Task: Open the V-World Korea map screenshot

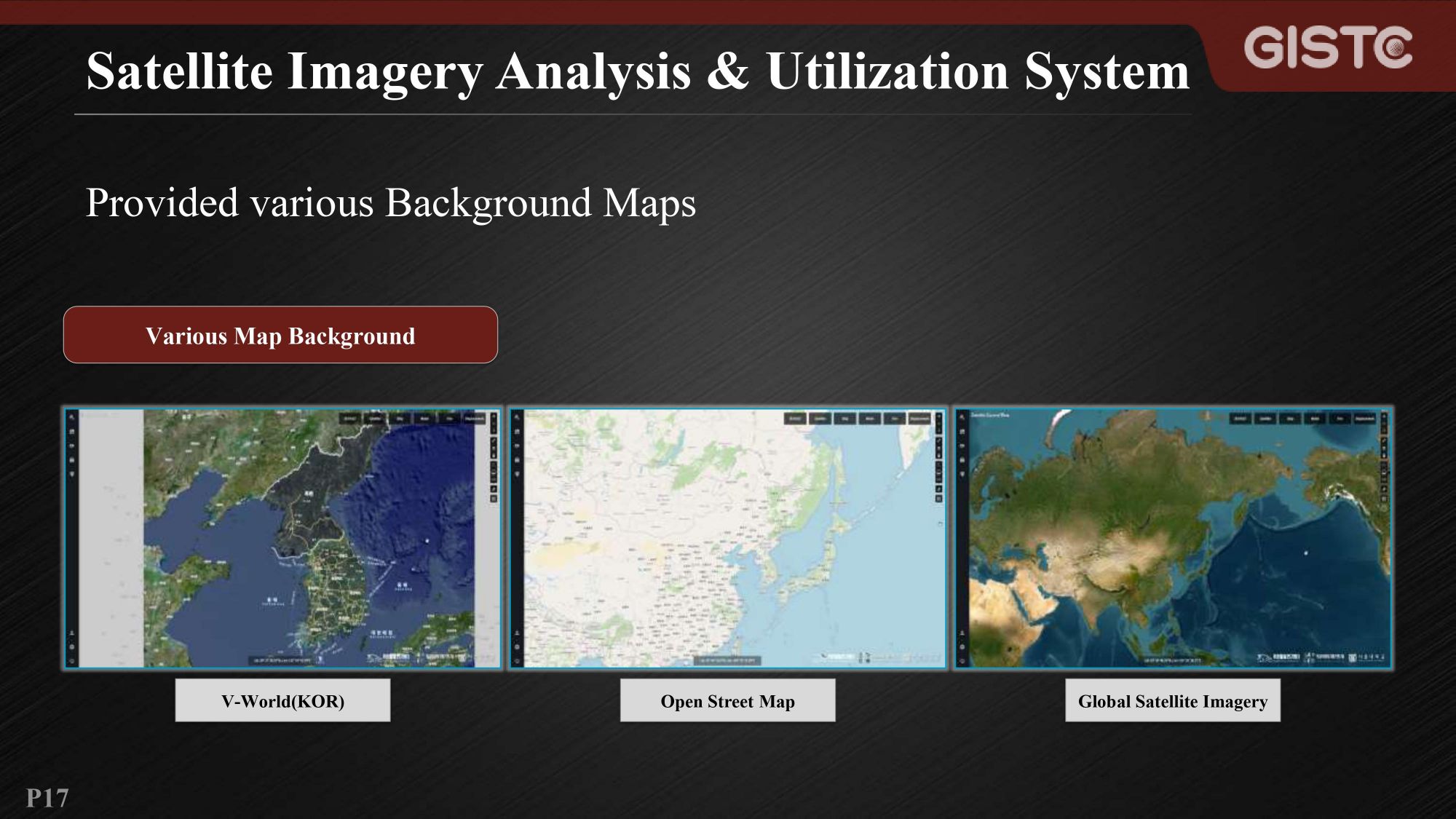Action: 282,539
